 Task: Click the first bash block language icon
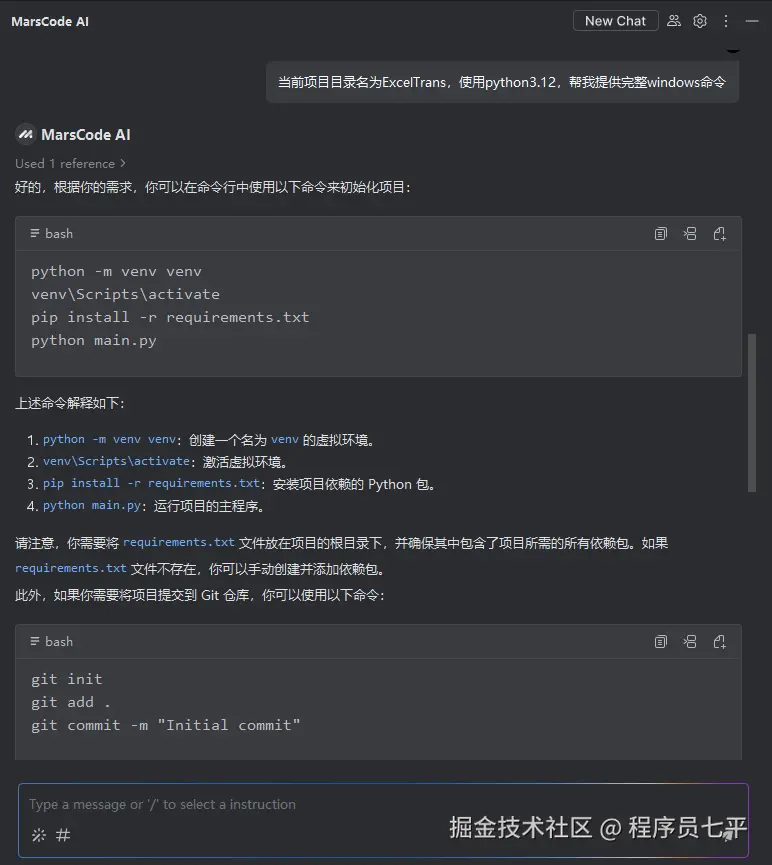35,233
